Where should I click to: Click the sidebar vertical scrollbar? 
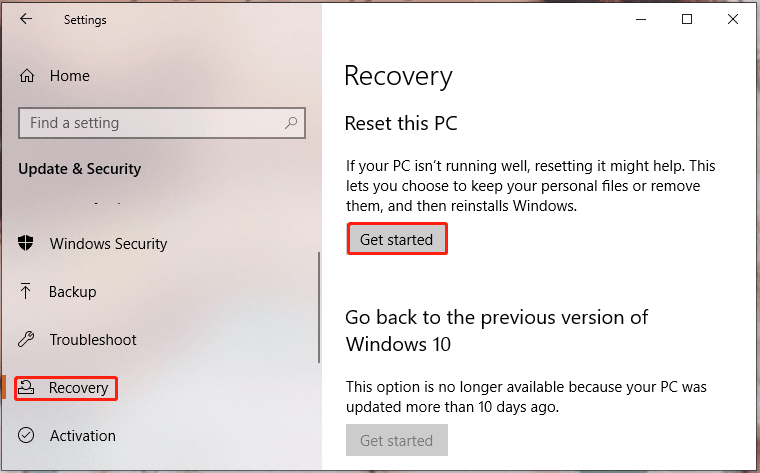[319, 307]
